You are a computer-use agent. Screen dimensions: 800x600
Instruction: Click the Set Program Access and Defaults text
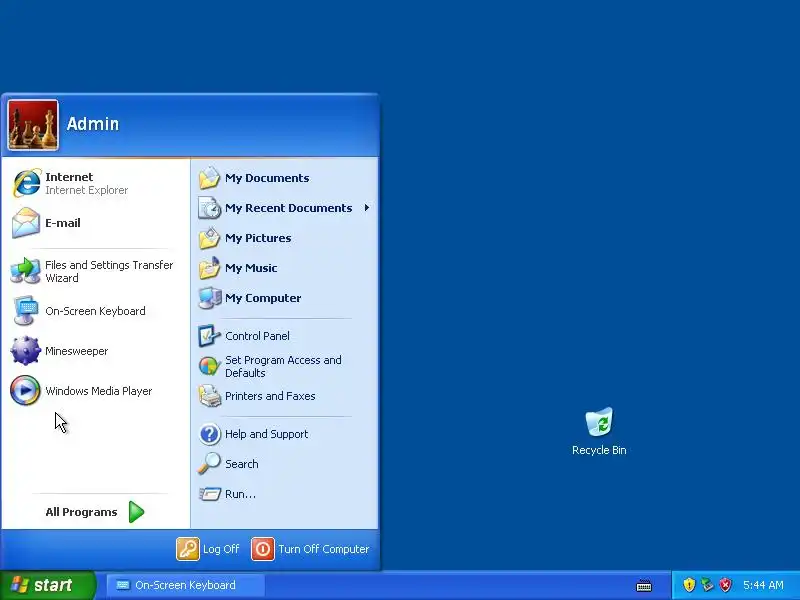point(283,366)
